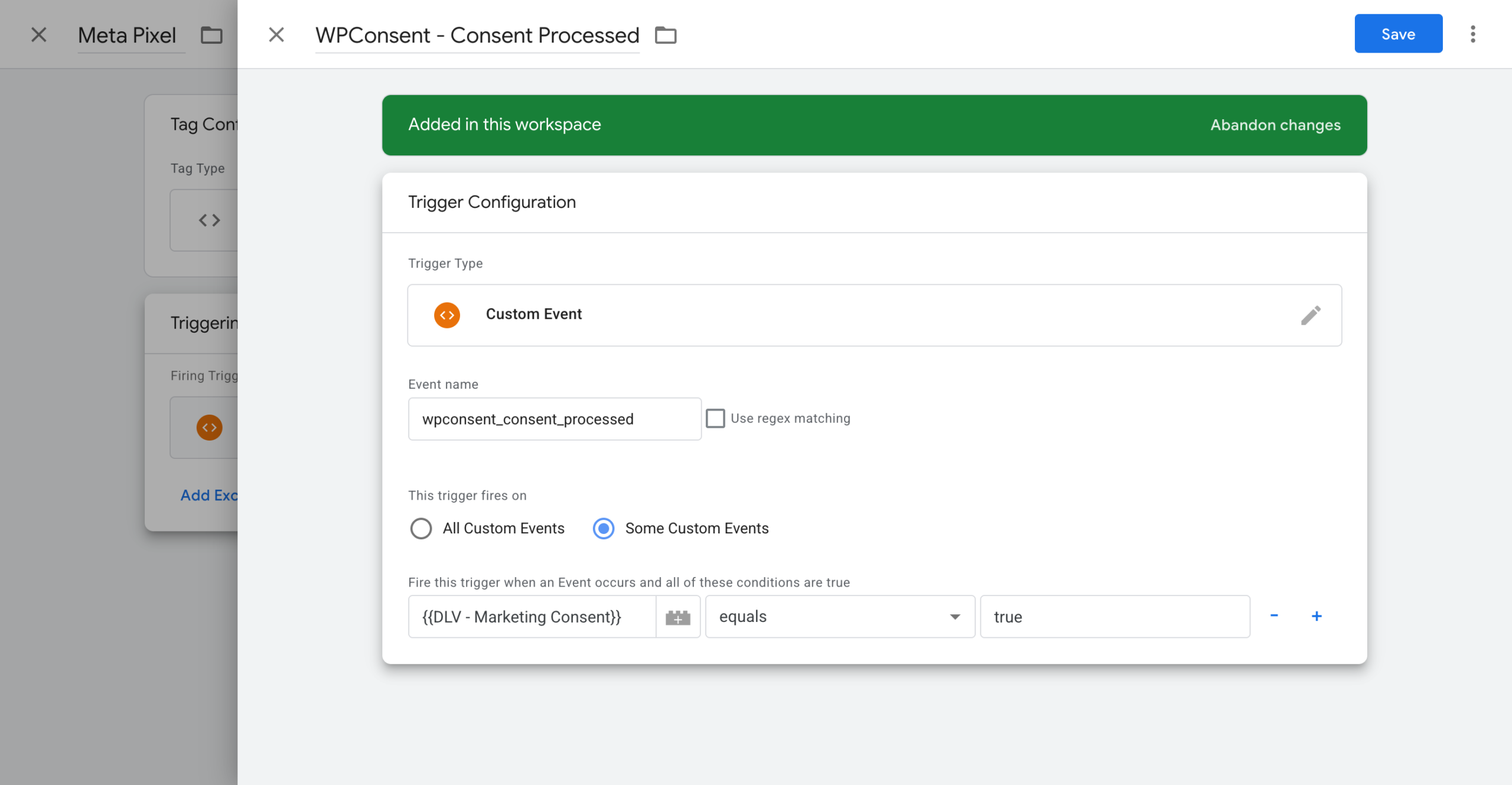1512x785 pixels.
Task: Open the folder icon beside WPConsent trigger name
Action: (x=665, y=35)
